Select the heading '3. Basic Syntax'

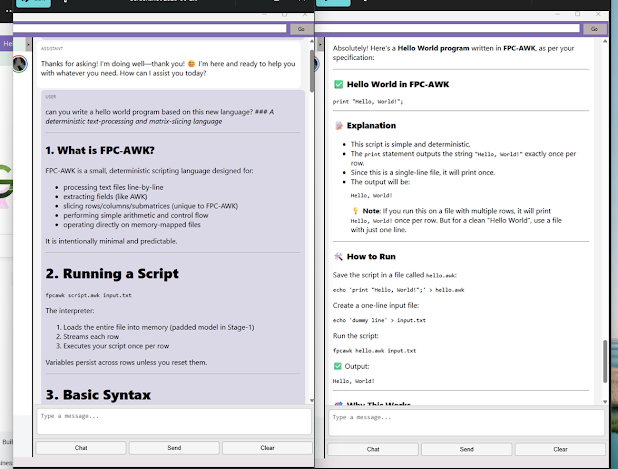point(98,395)
